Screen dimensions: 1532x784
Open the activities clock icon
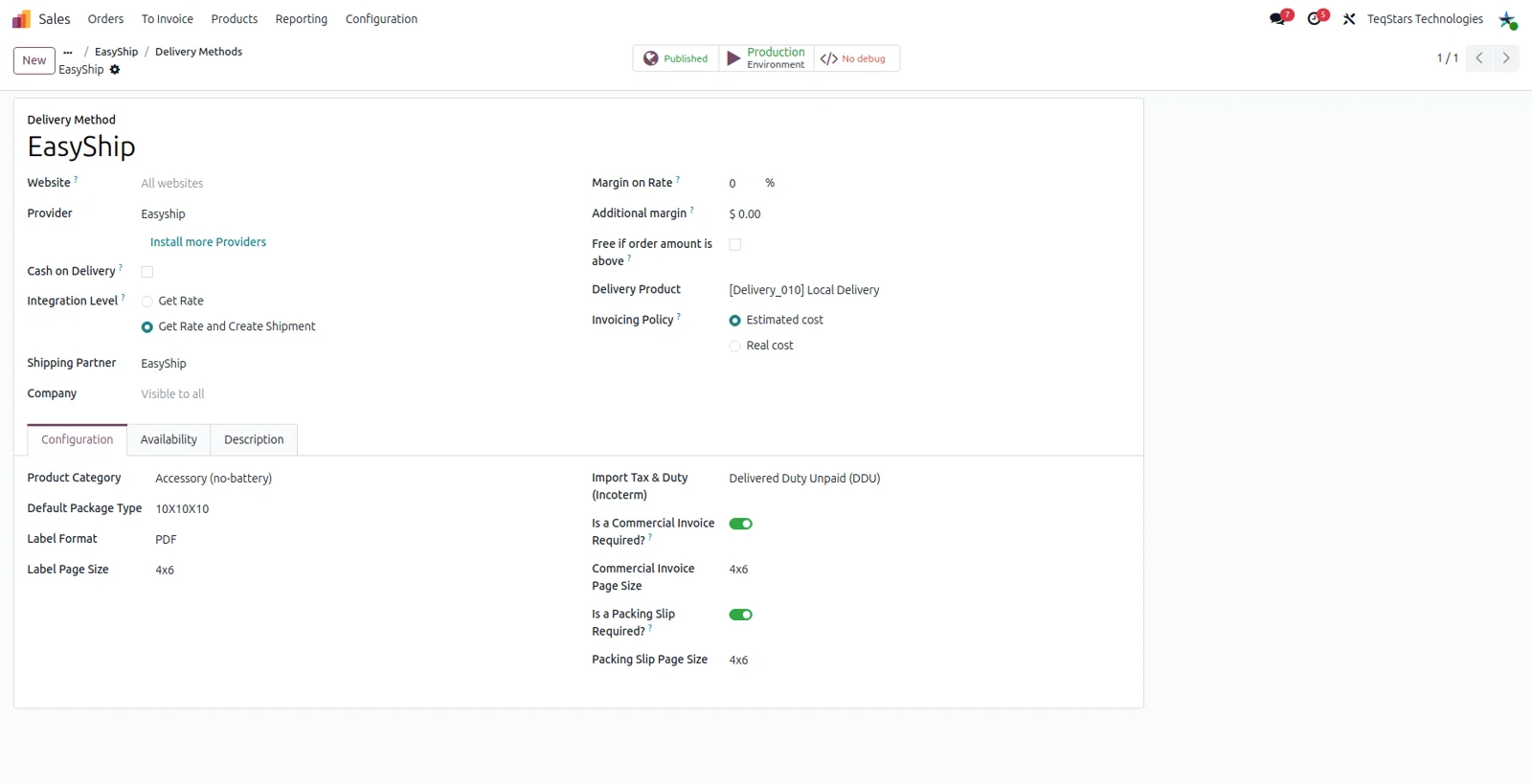coord(1317,18)
